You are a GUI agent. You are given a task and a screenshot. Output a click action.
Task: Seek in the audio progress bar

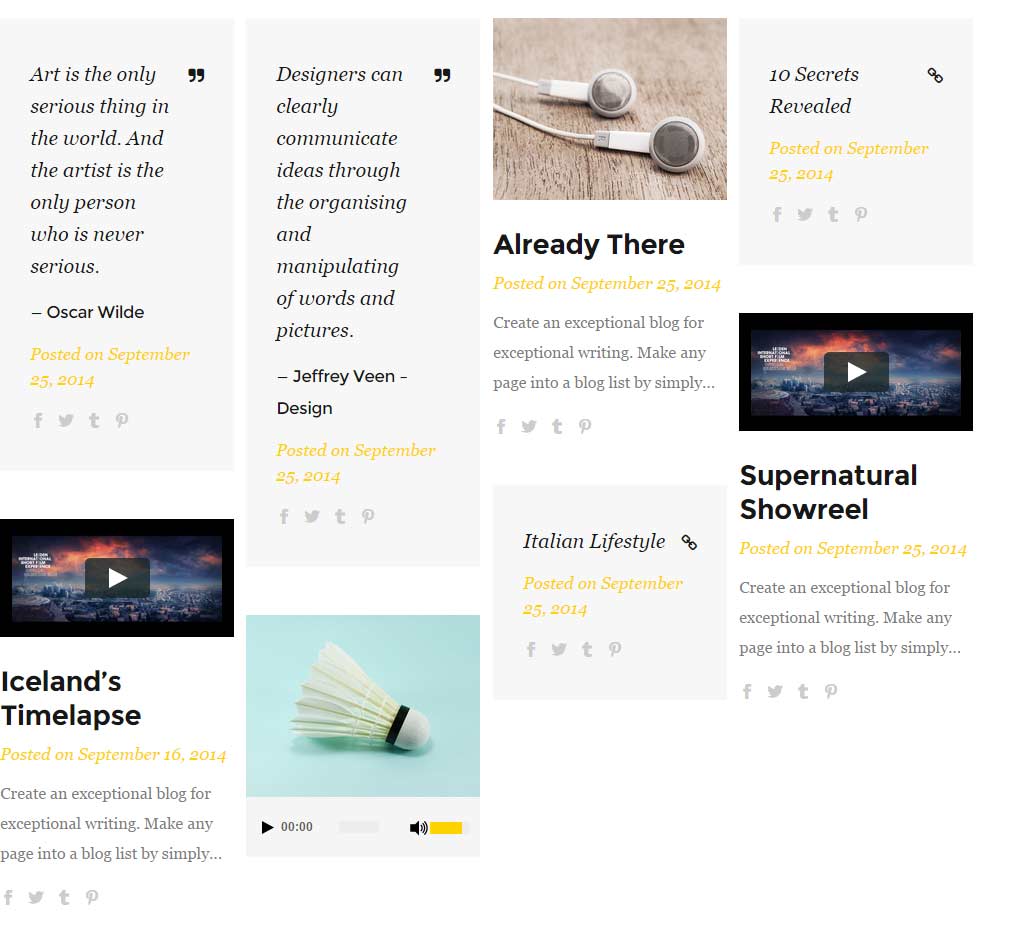359,827
